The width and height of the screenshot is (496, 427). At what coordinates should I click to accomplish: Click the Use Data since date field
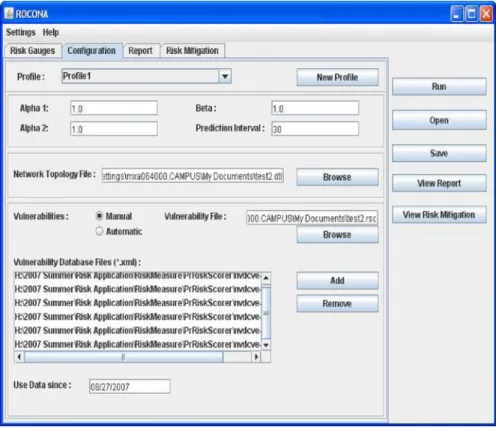[130, 386]
